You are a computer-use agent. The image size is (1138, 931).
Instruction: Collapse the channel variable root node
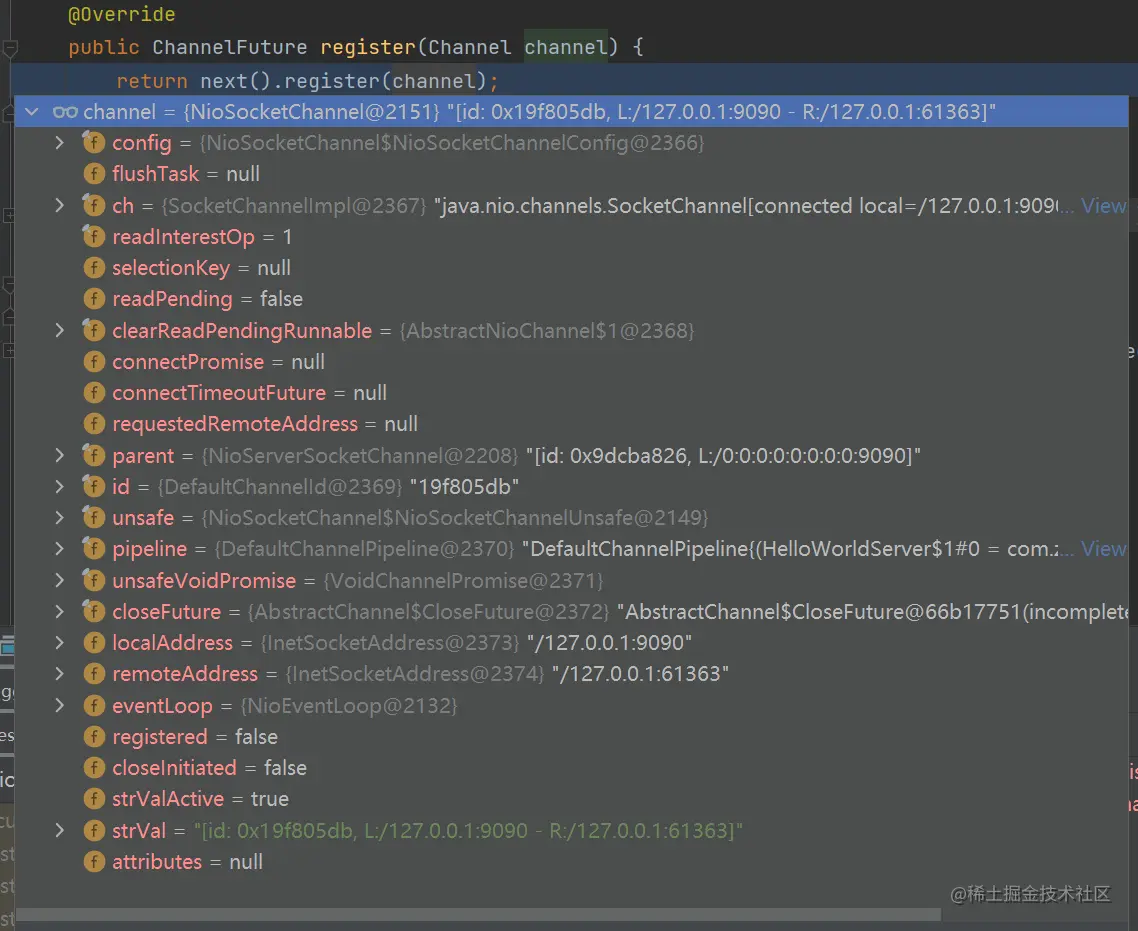[31, 112]
